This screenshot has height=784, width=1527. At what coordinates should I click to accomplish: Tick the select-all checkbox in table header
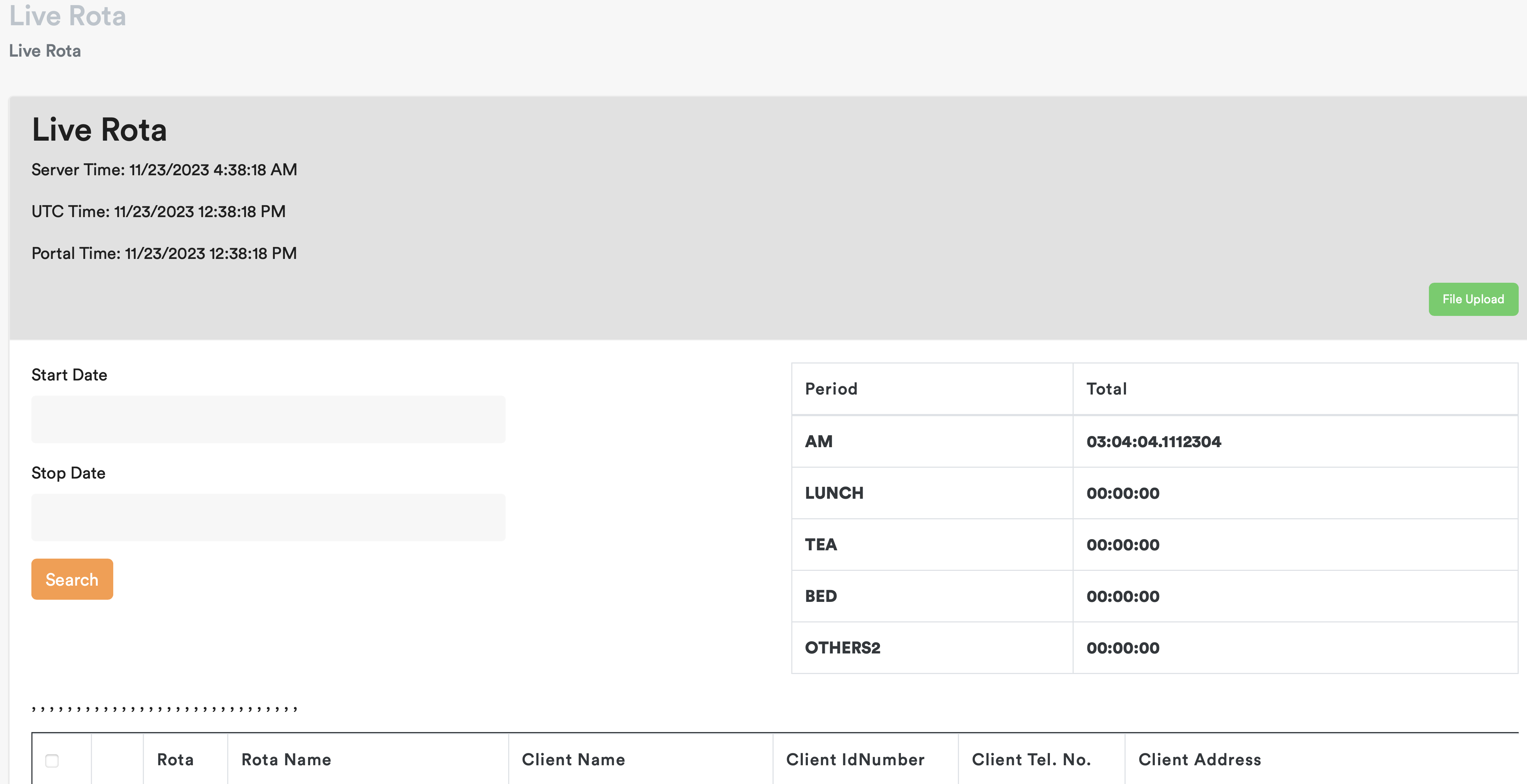point(52,760)
